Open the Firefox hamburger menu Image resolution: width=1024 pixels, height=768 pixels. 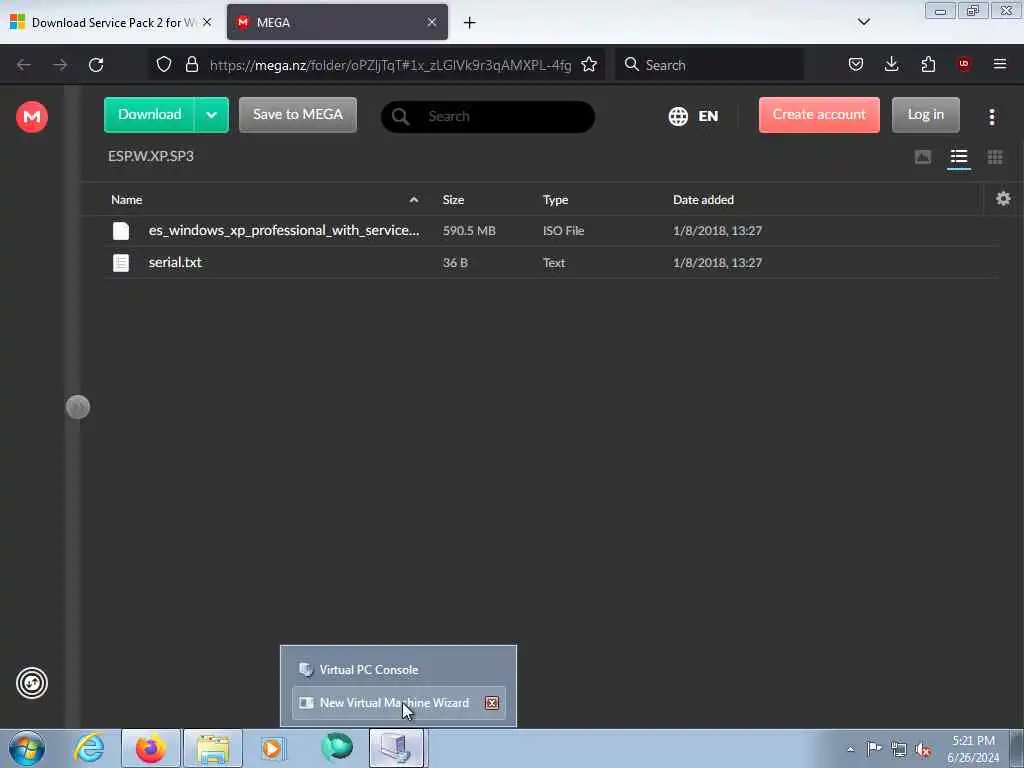(1000, 64)
